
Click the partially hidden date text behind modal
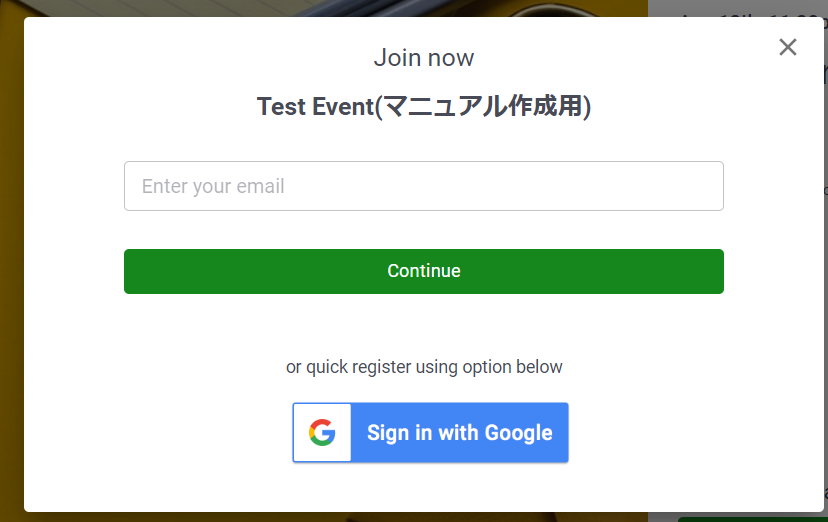click(750, 13)
